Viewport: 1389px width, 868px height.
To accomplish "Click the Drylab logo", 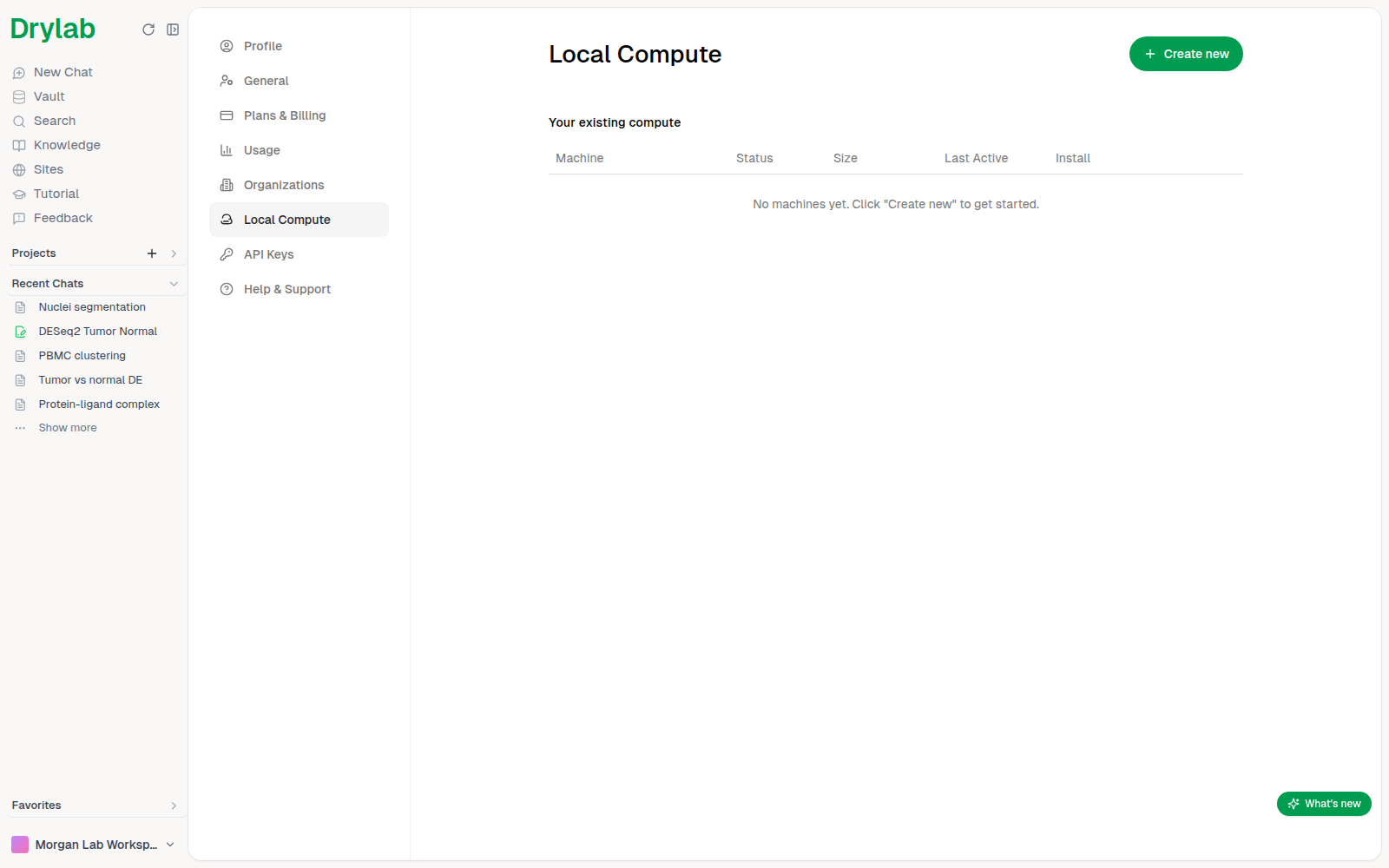I will [x=53, y=30].
